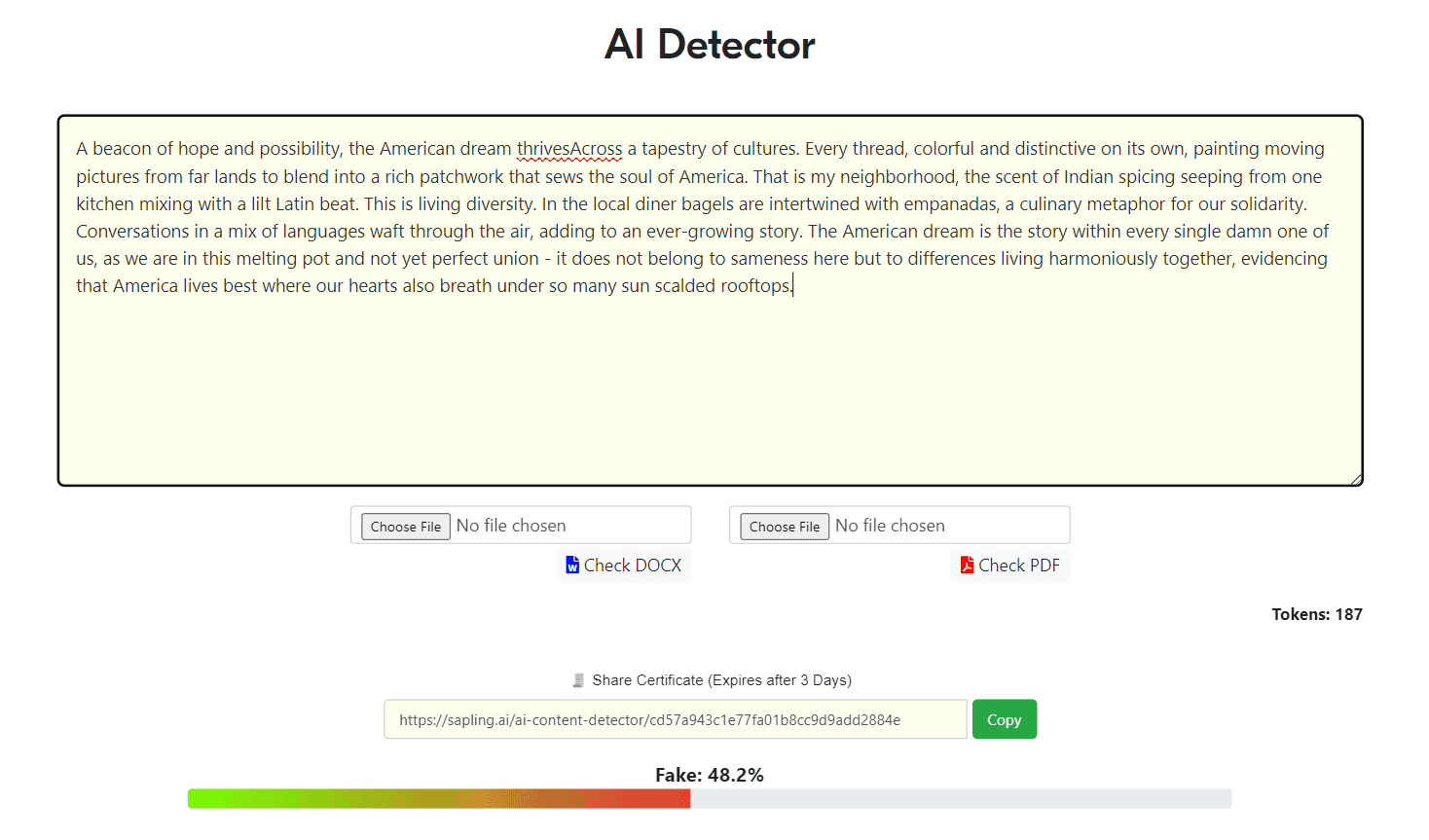The width and height of the screenshot is (1429, 840).
Task: Click the blue DOCX document icon
Action: [572, 566]
